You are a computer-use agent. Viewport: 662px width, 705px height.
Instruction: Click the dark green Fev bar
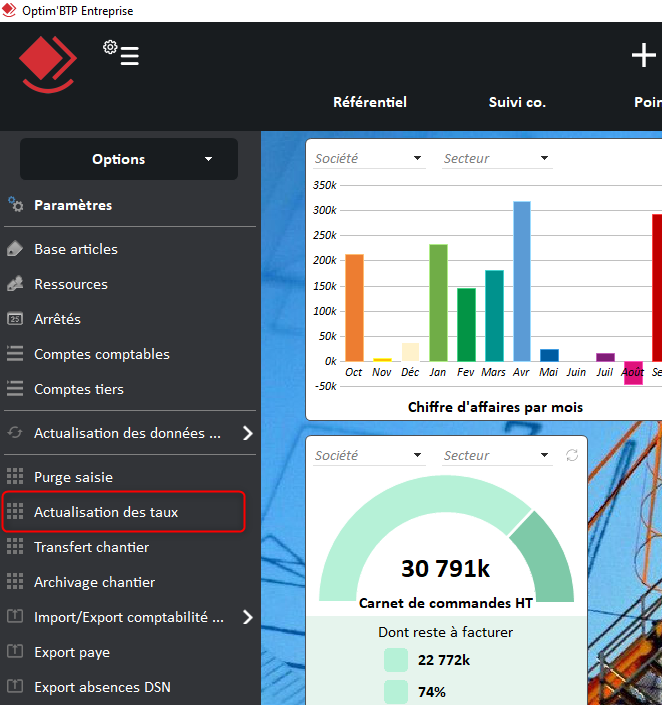tap(466, 325)
